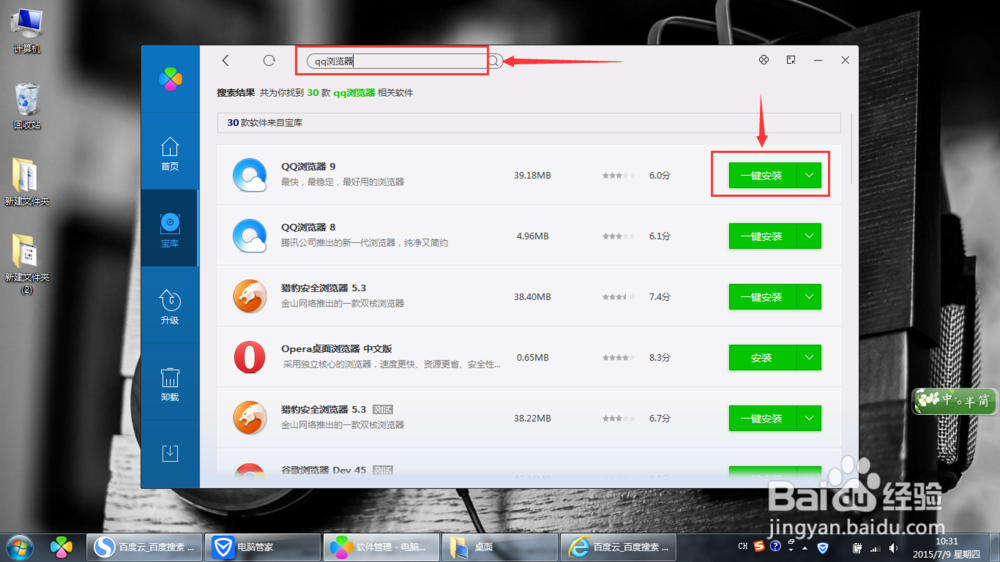Expand install options for QQ浏览器 9
Image resolution: width=1000 pixels, height=562 pixels.
809,175
